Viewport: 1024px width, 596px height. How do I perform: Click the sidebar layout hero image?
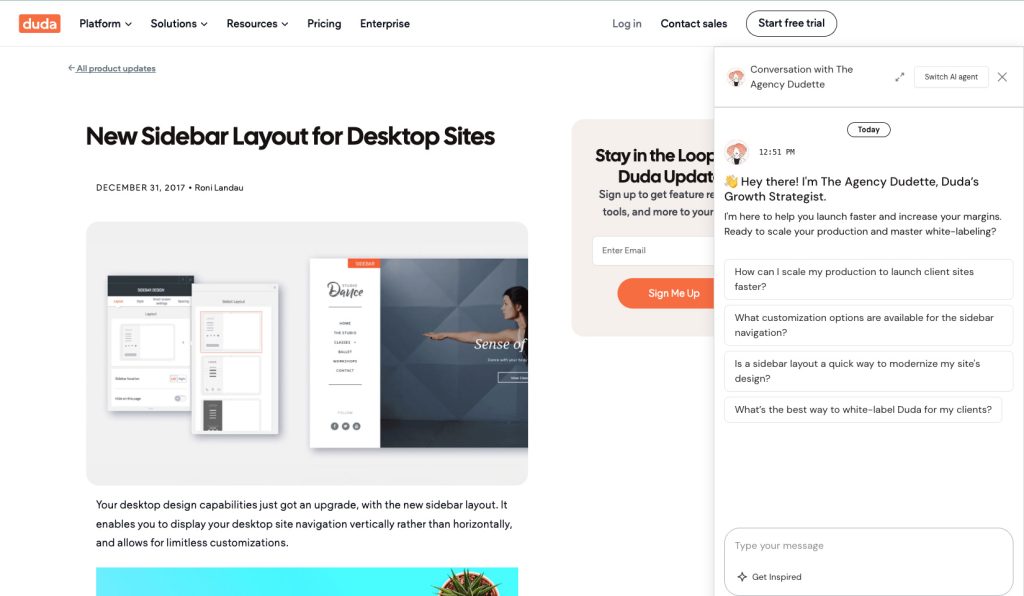[x=307, y=353]
